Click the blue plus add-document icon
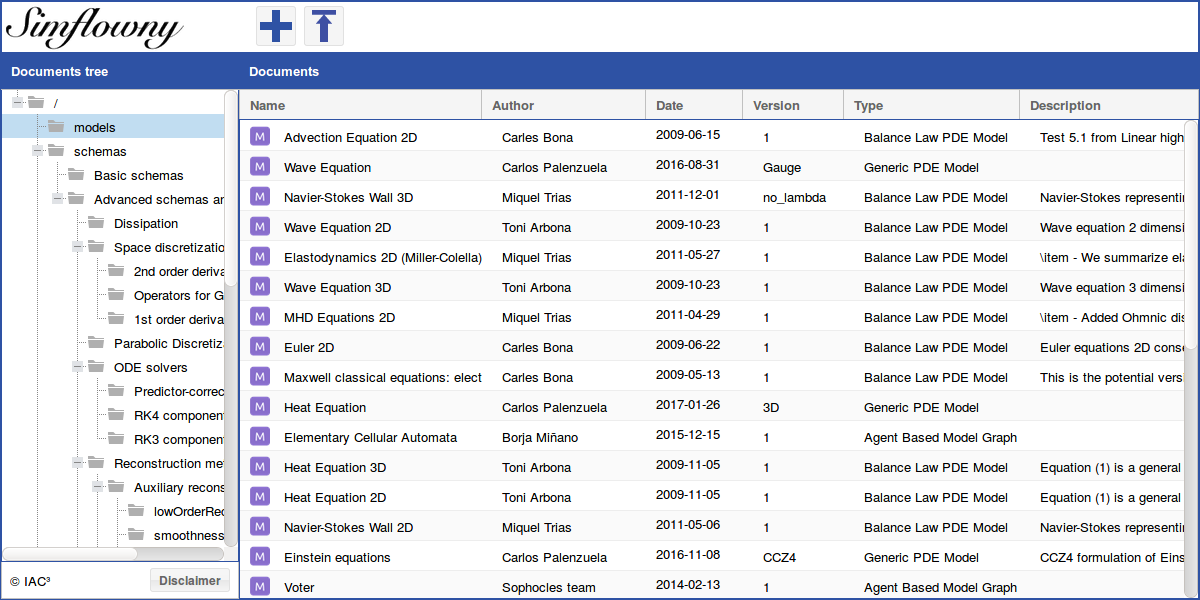Image resolution: width=1200 pixels, height=600 pixels. 275,26
